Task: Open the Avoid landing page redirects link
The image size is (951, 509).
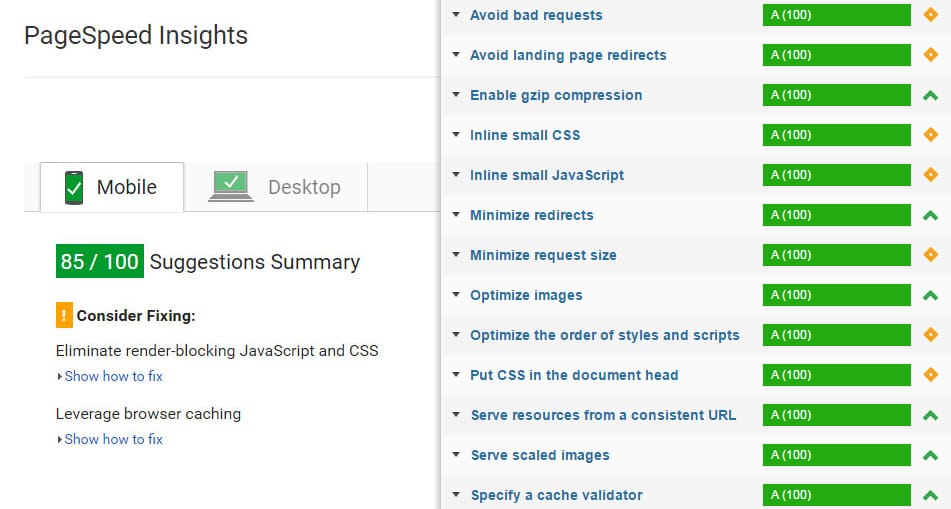Action: (x=568, y=55)
